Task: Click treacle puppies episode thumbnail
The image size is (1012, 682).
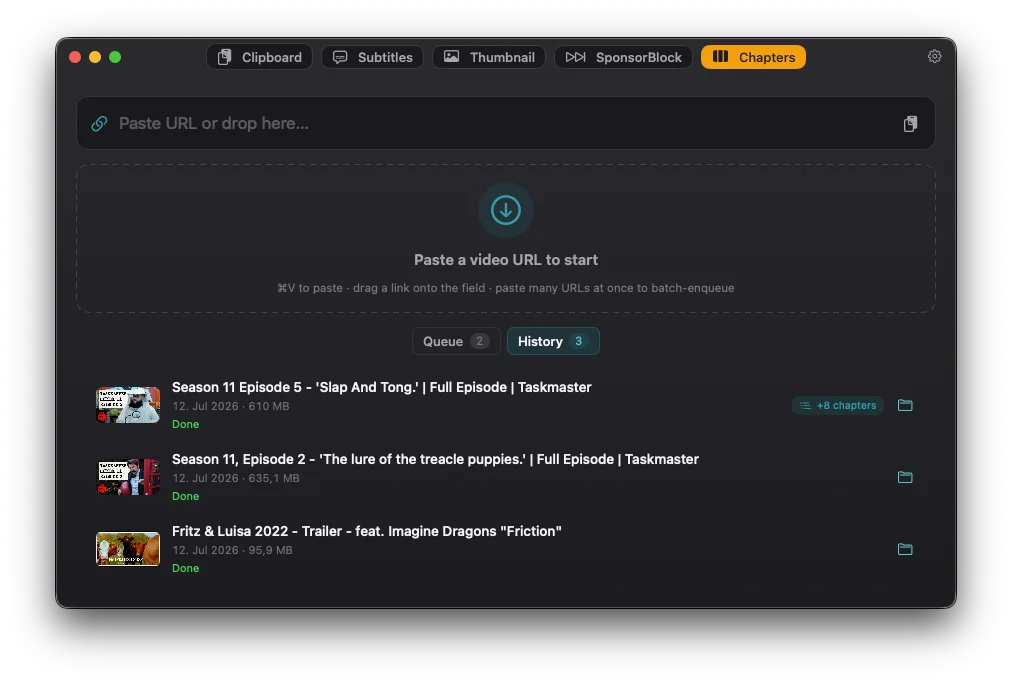Action: click(128, 477)
